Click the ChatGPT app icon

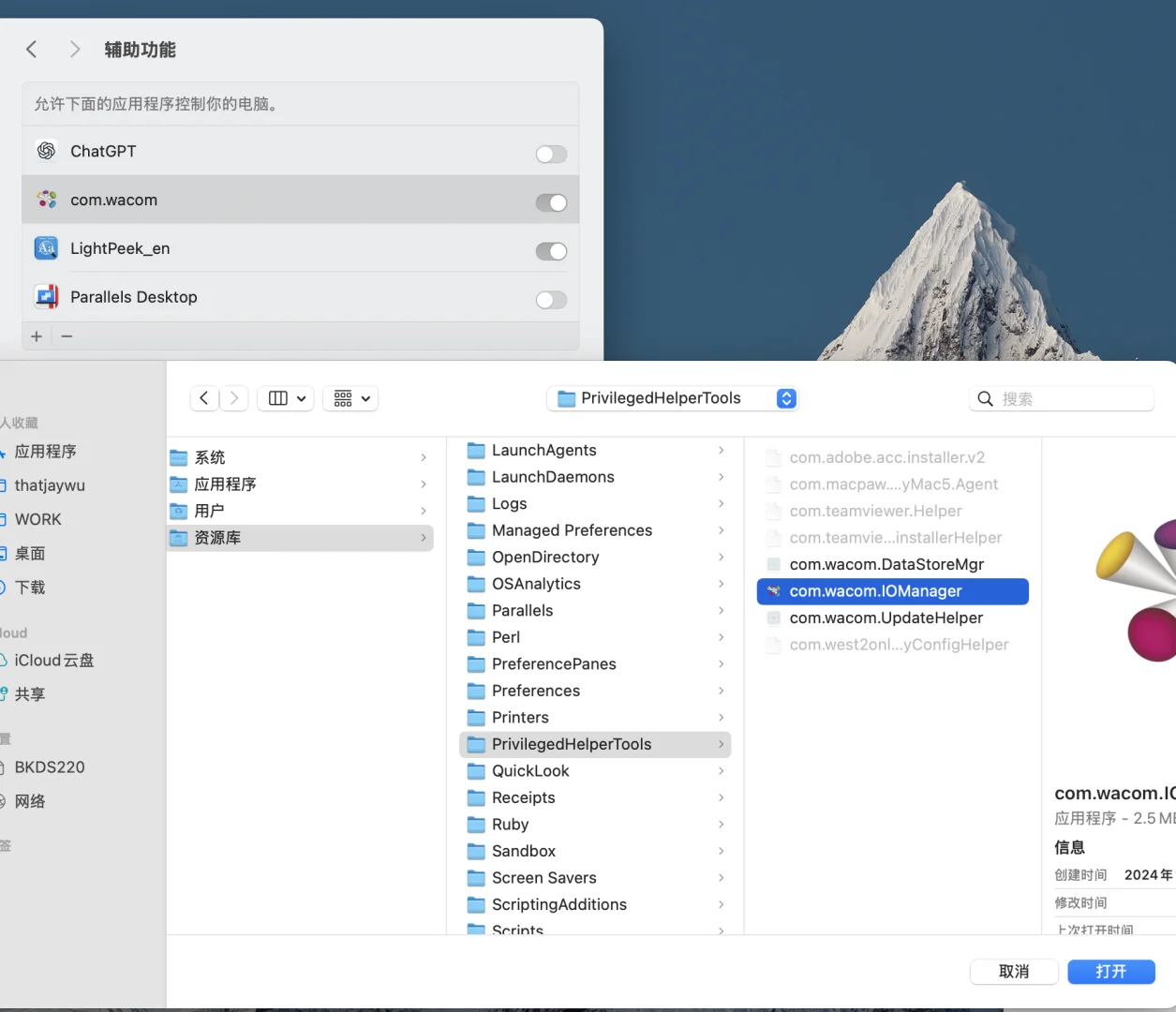tap(46, 150)
